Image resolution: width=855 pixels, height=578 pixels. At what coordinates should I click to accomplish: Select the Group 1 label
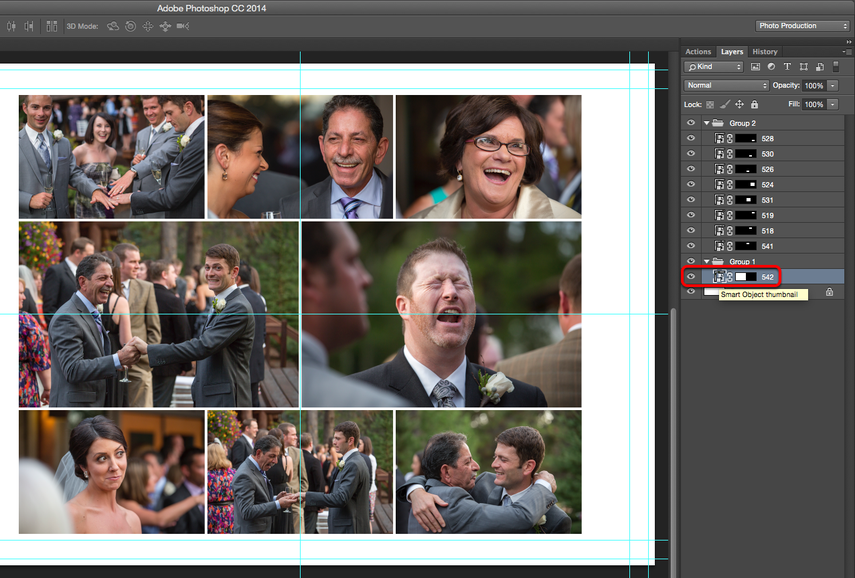tap(743, 261)
